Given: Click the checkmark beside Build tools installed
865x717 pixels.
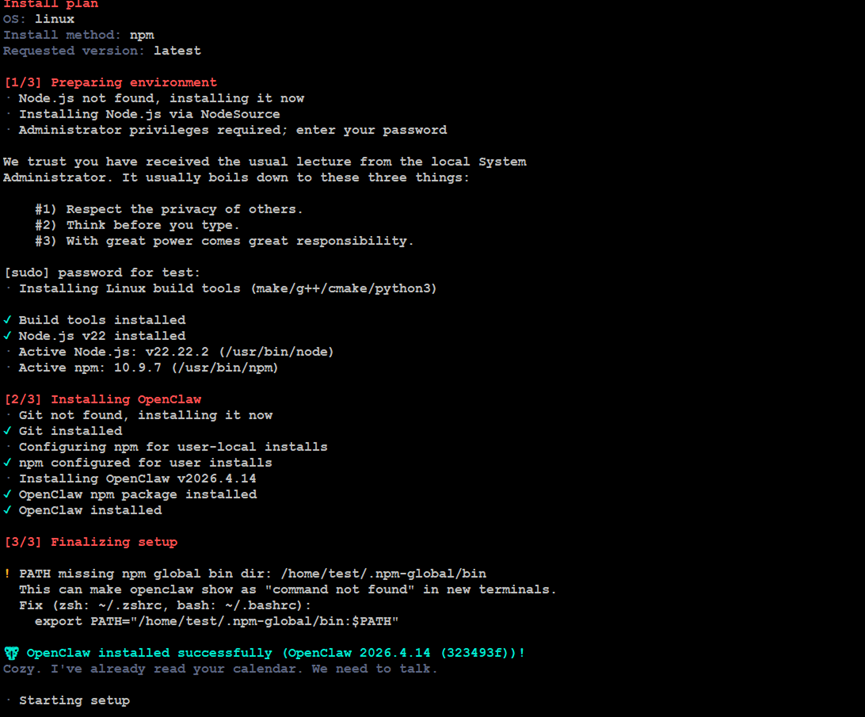Looking at the screenshot, I should click(x=7, y=320).
